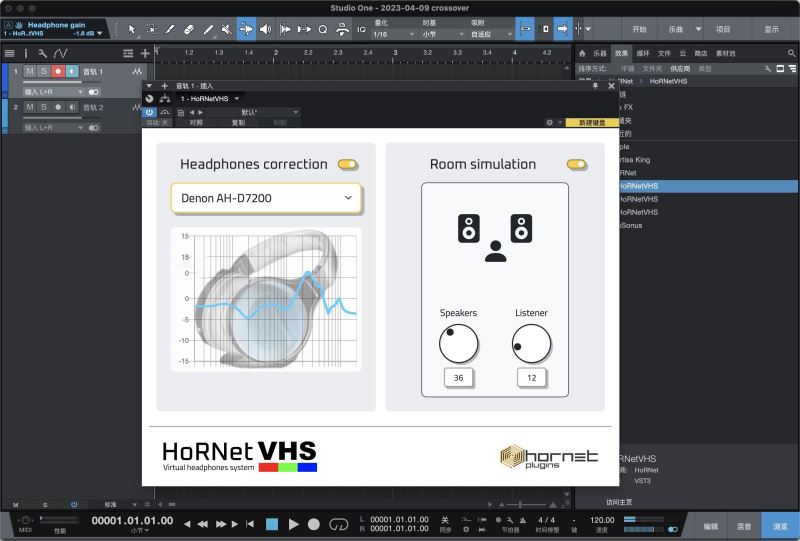Mute track 音轨 2
The height and width of the screenshot is (541, 800).
coord(30,107)
